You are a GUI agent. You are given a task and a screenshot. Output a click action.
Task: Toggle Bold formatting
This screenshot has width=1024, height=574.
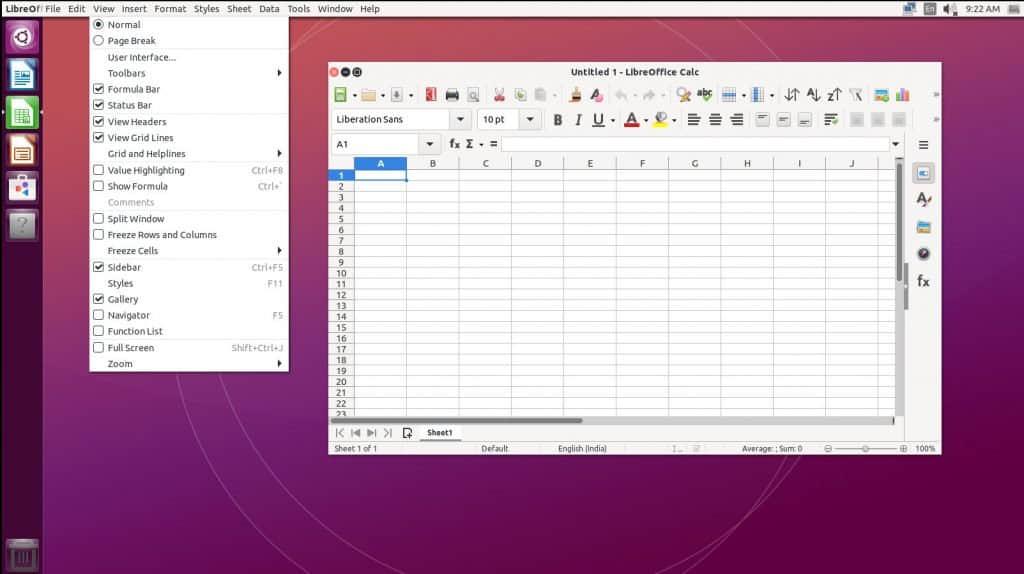[558, 120]
